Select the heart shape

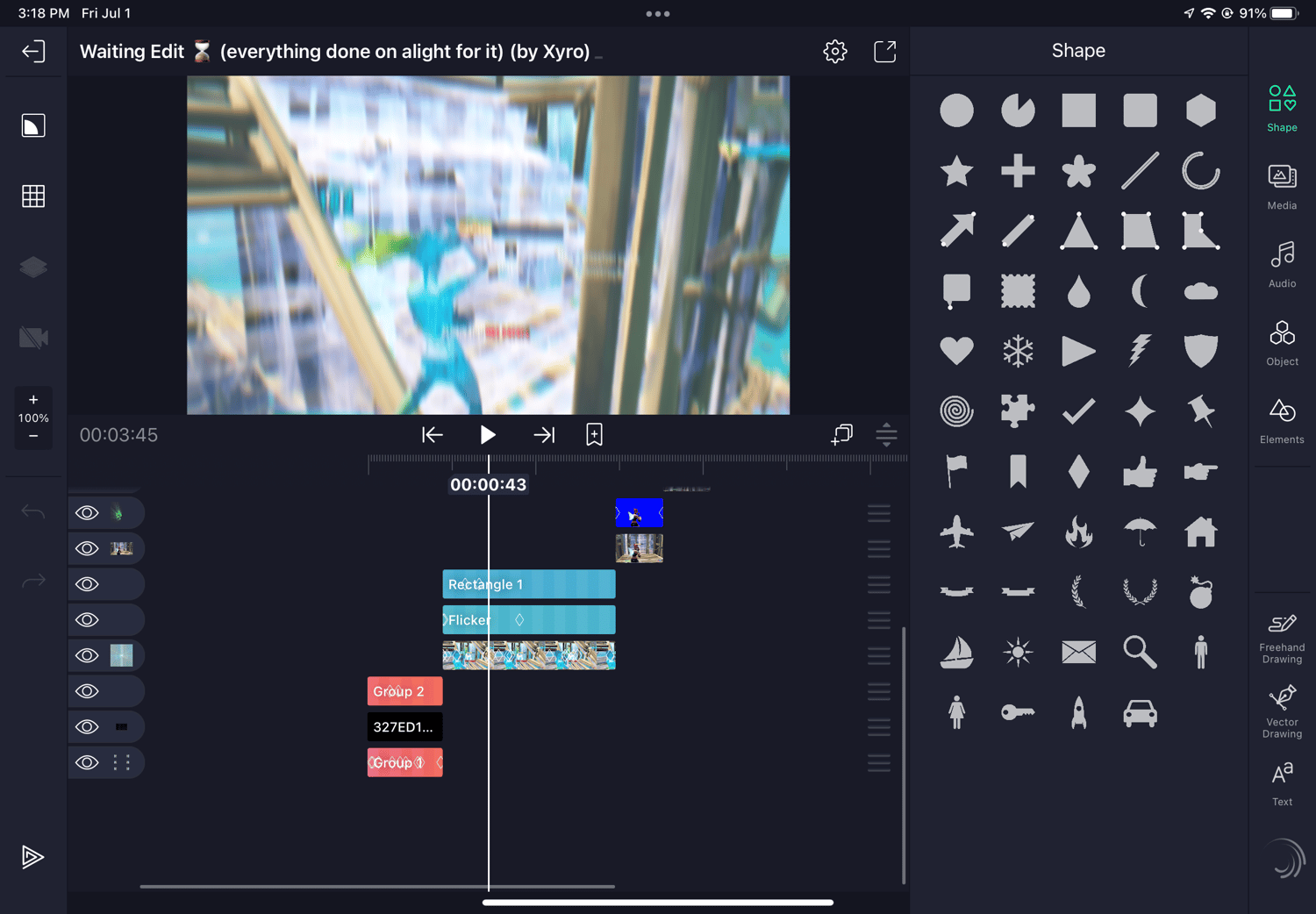[x=956, y=351]
